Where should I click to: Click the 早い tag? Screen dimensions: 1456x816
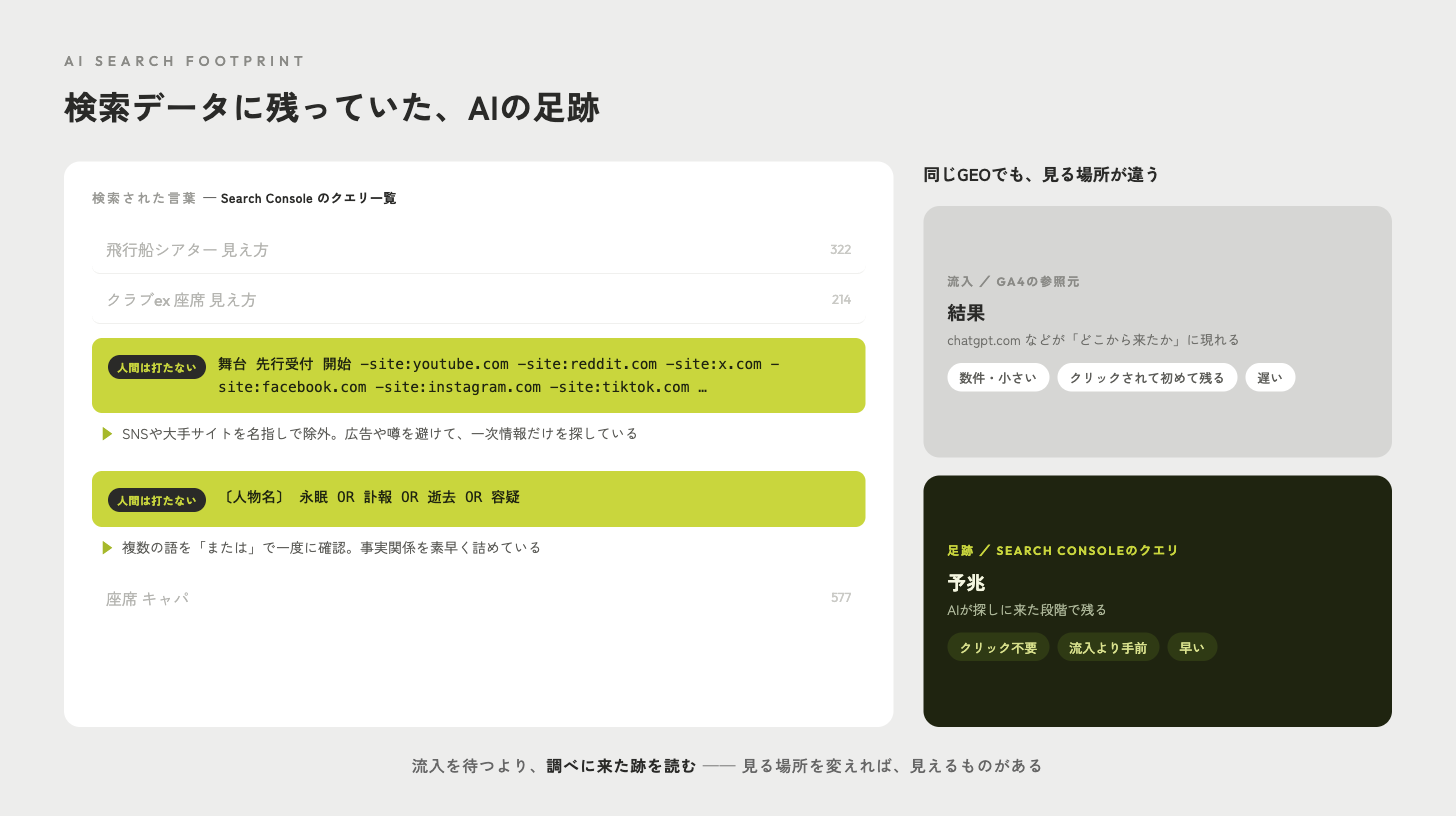pos(1192,647)
